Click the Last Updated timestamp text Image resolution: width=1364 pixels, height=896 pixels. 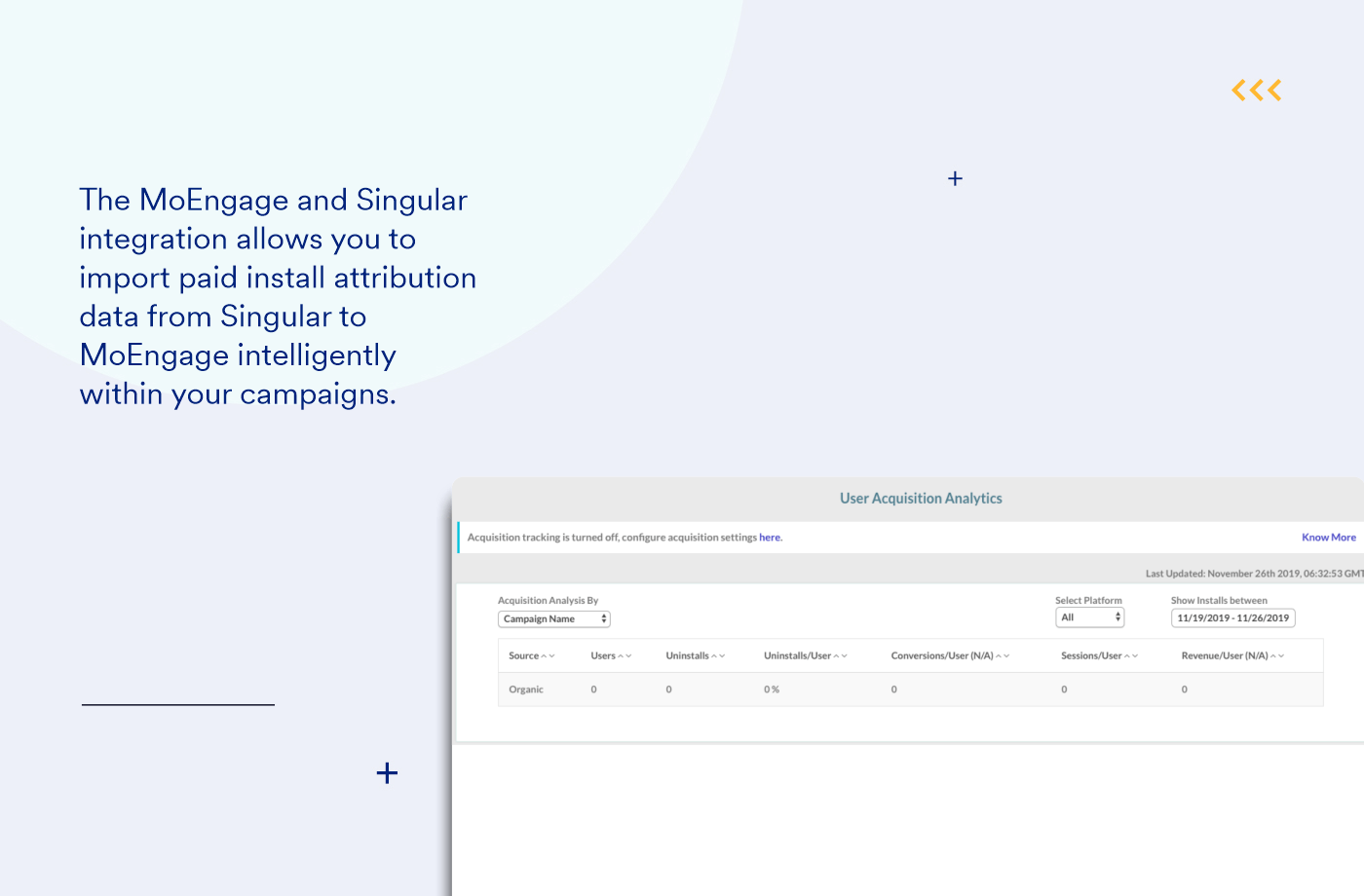(x=1255, y=574)
